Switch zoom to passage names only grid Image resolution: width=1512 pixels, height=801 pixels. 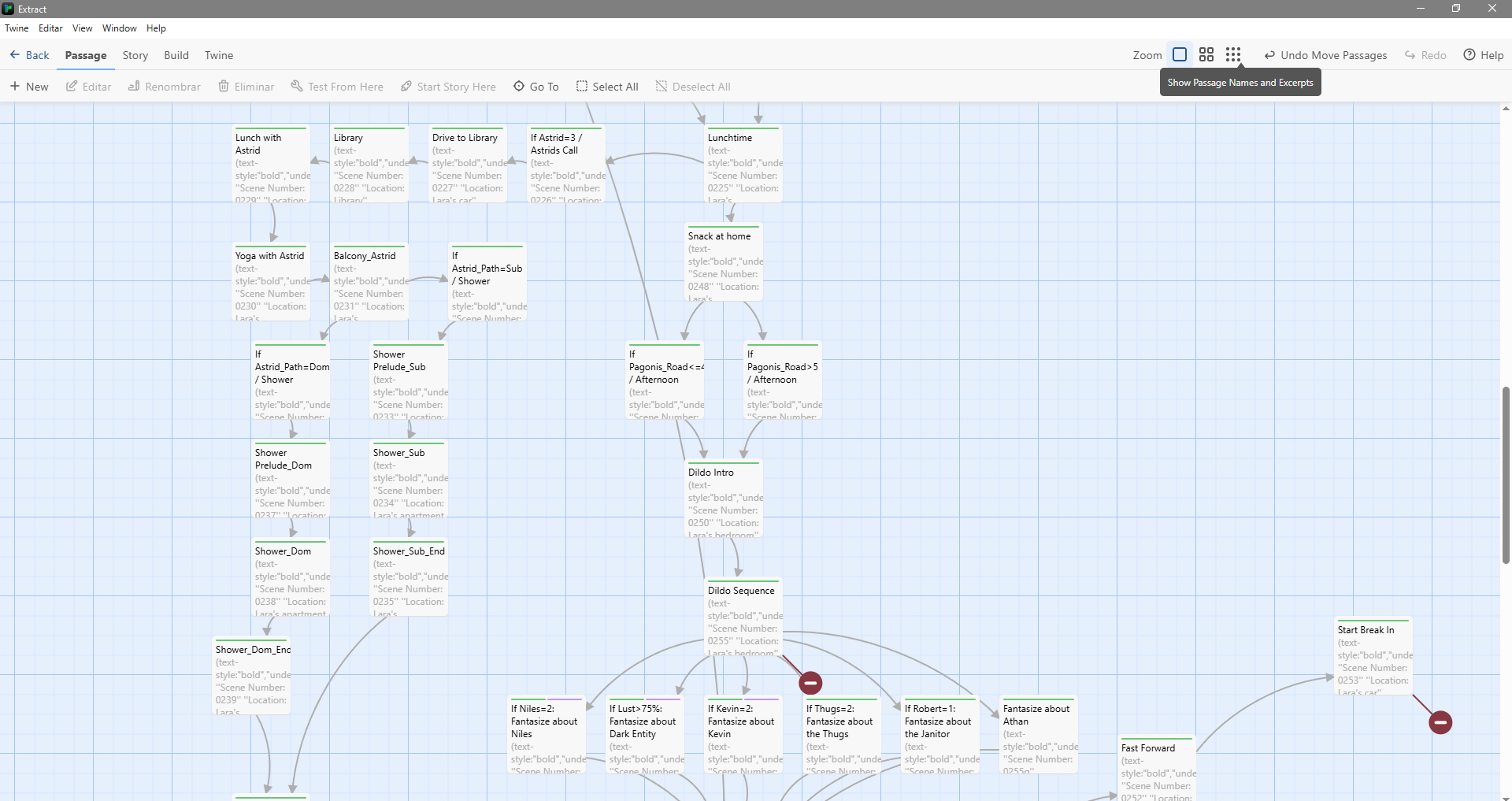1206,54
